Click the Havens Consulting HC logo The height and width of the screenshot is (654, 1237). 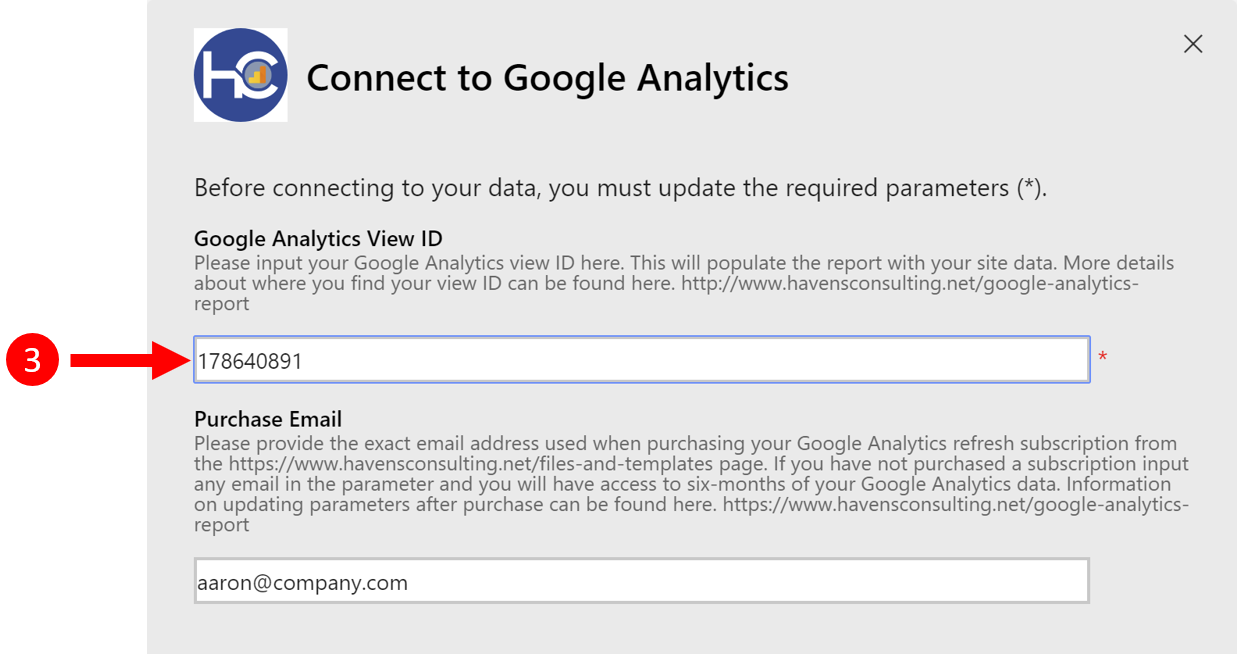(241, 75)
